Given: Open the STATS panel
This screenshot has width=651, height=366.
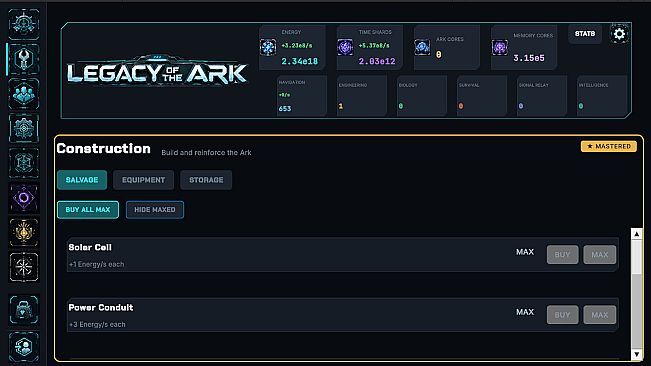Looking at the screenshot, I should pyautogui.click(x=585, y=34).
